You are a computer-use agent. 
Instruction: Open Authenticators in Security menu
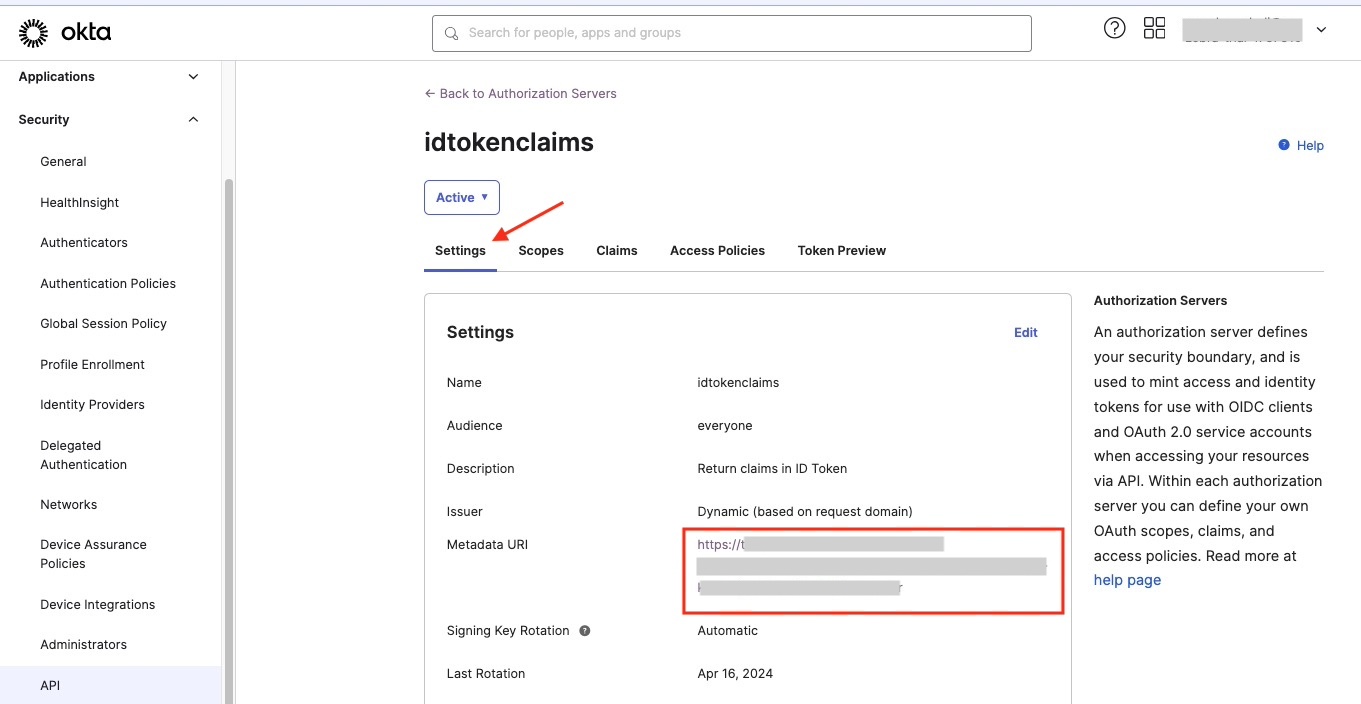pyautogui.click(x=84, y=243)
